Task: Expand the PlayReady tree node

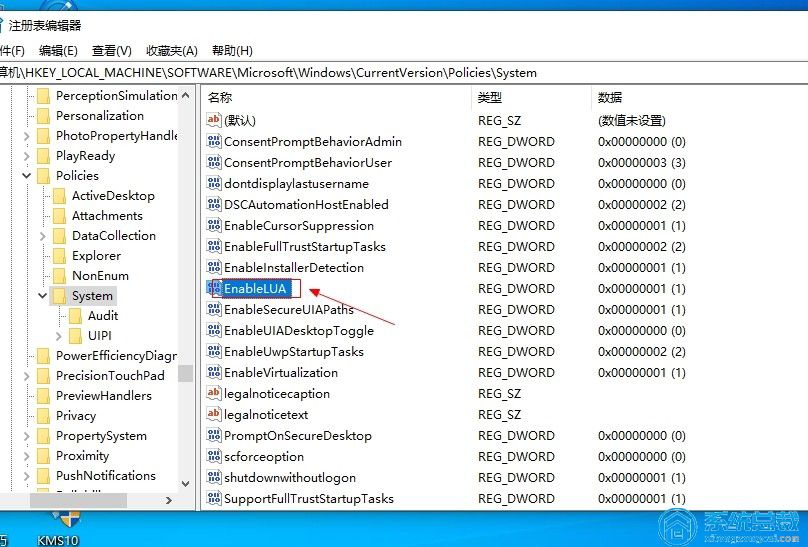Action: (x=27, y=156)
